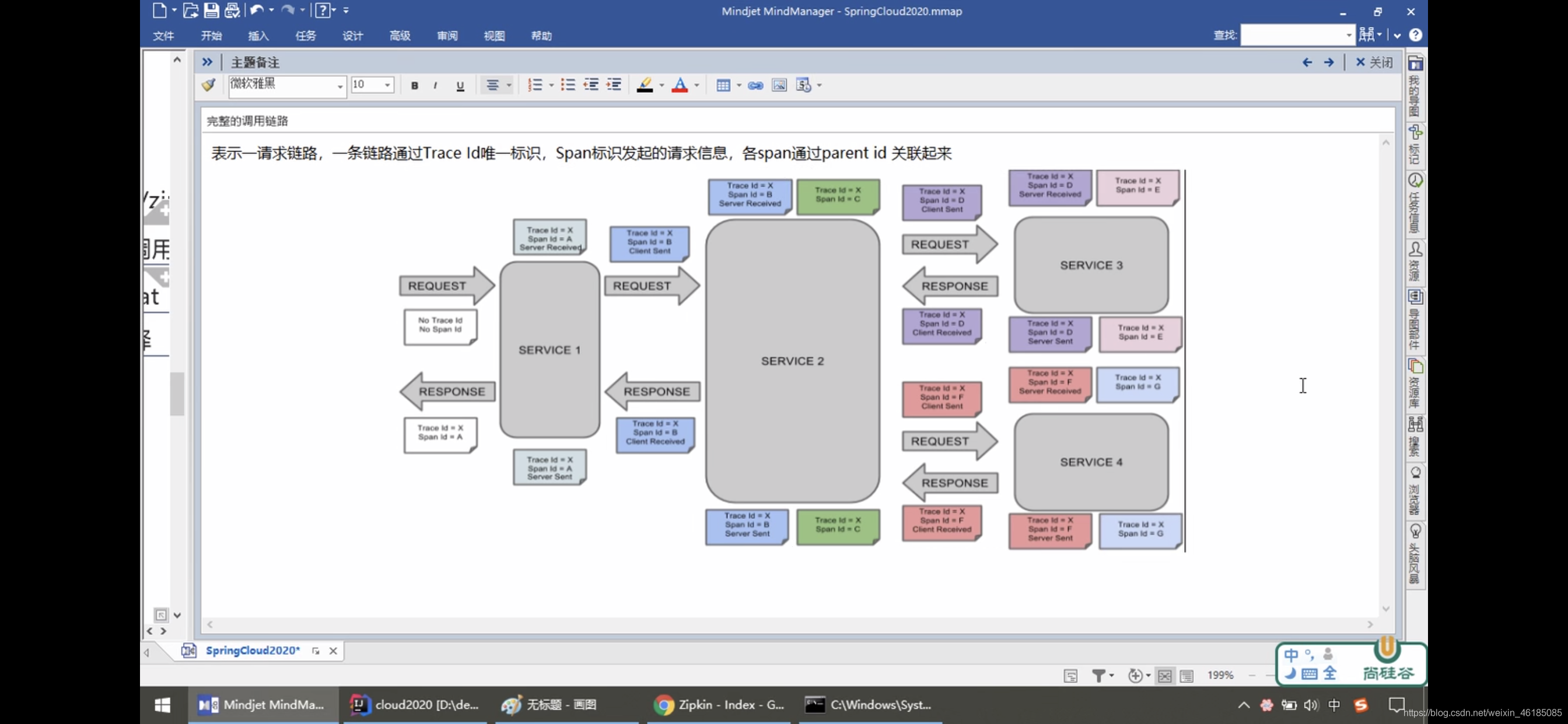Click the SpringCloud2020 tab label
The width and height of the screenshot is (1568, 724).
(x=253, y=650)
